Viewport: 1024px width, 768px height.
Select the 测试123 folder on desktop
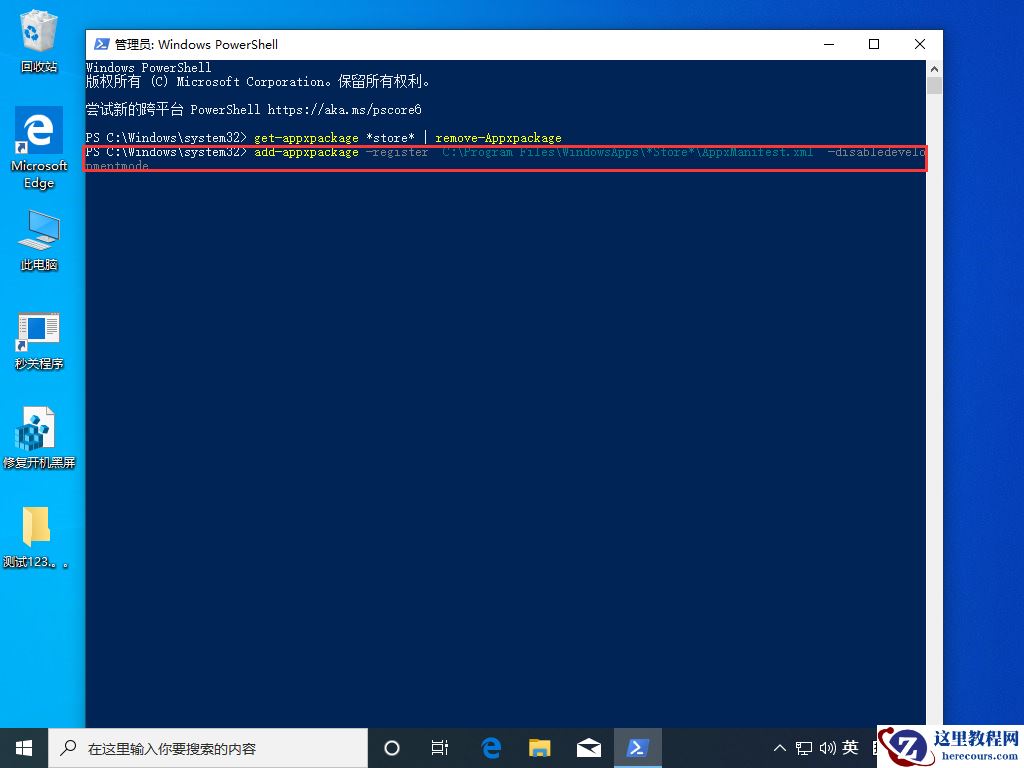(x=37, y=537)
